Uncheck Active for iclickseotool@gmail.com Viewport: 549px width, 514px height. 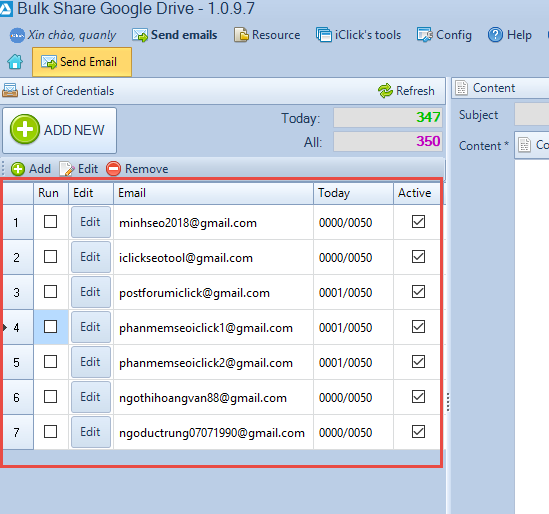coord(418,257)
